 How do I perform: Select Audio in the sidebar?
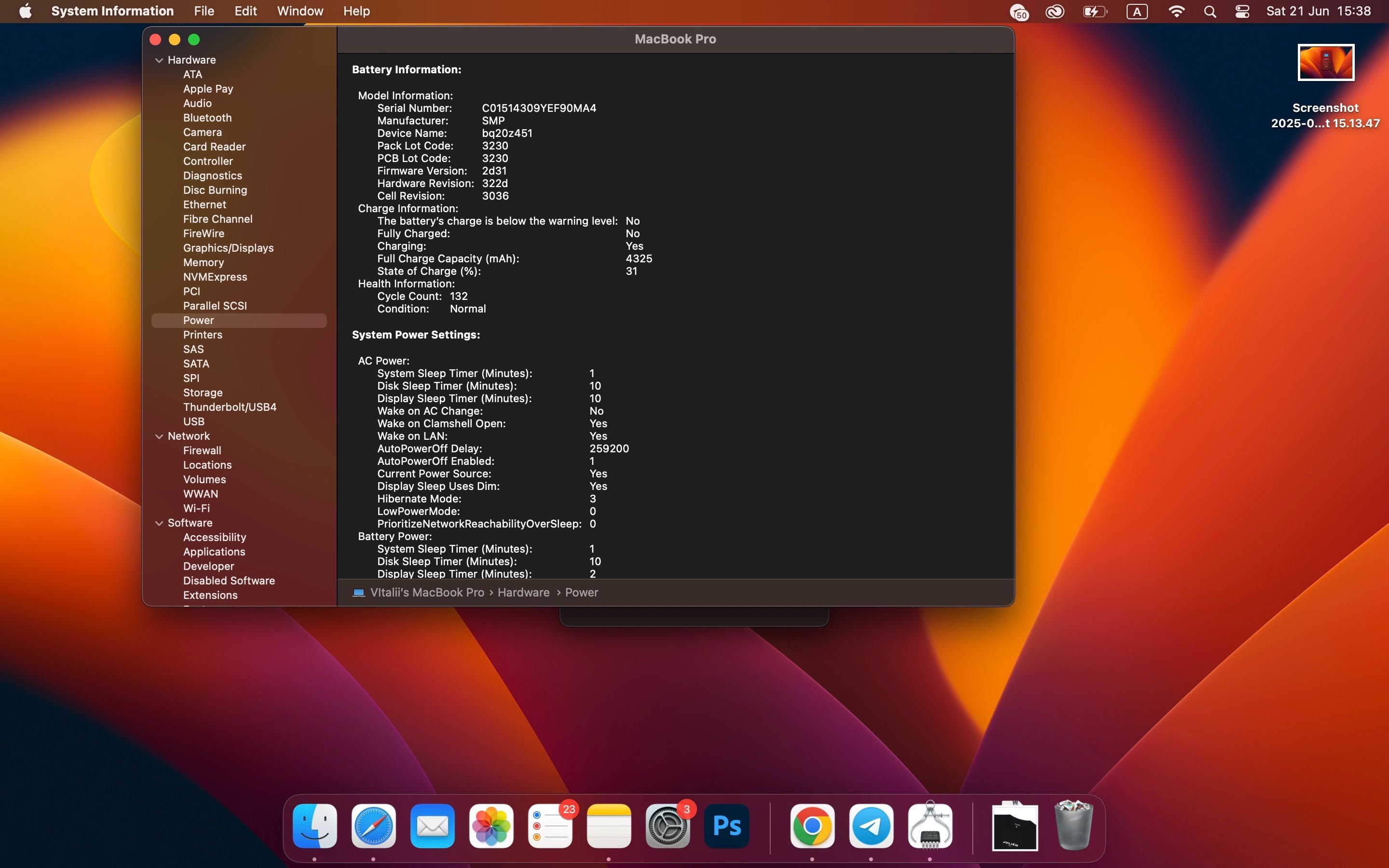pyautogui.click(x=197, y=103)
